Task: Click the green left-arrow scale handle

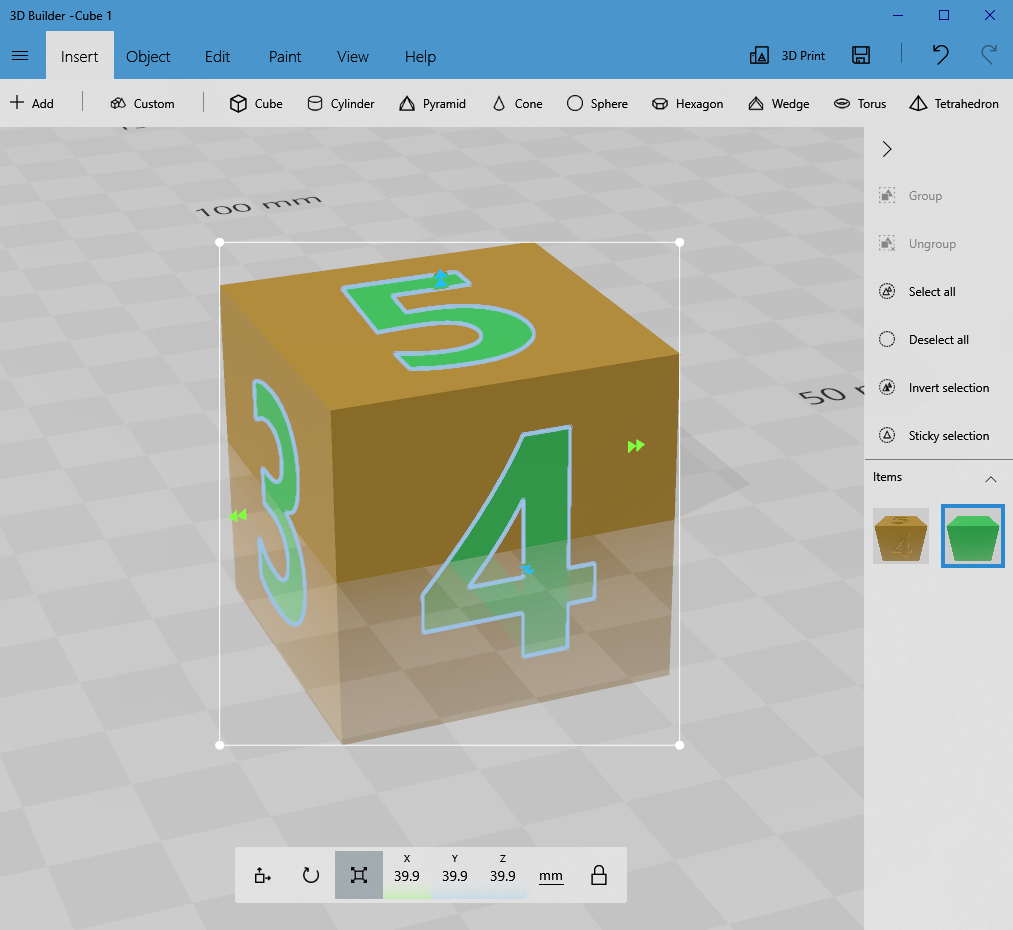Action: 238,515
